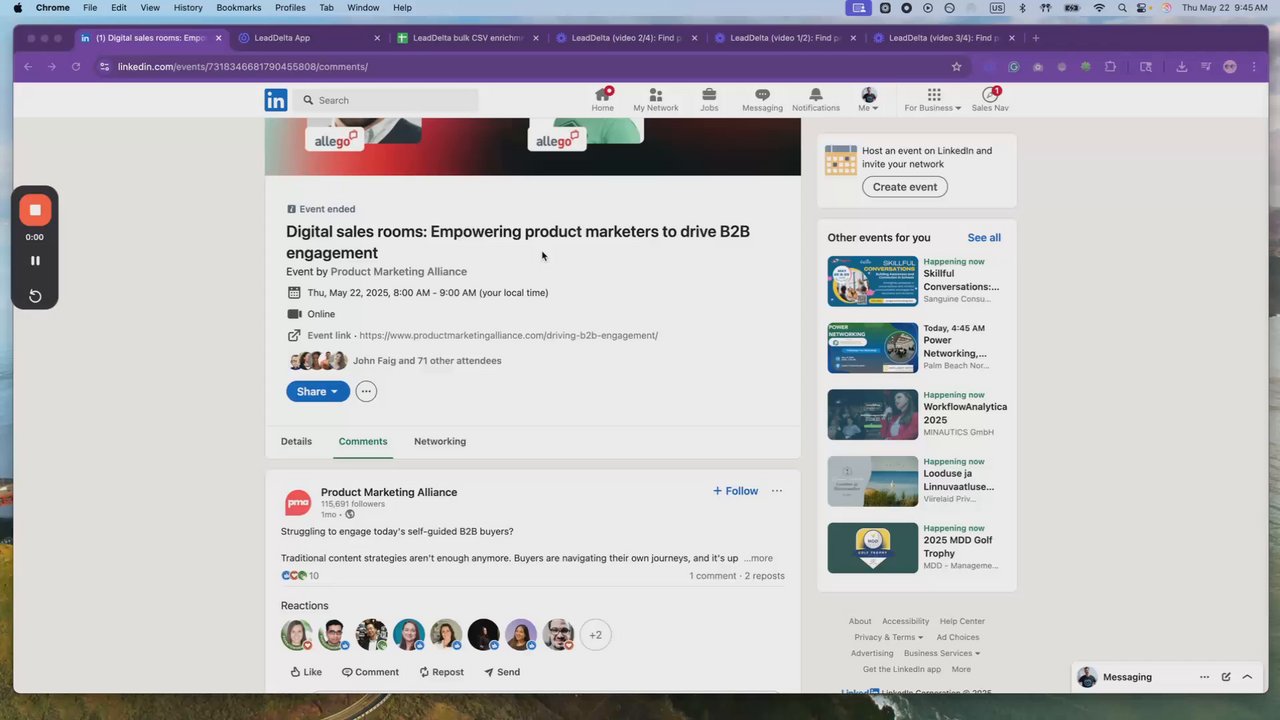Expand Business Services footer dropdown
Viewport: 1280px width, 720px height.
(942, 653)
